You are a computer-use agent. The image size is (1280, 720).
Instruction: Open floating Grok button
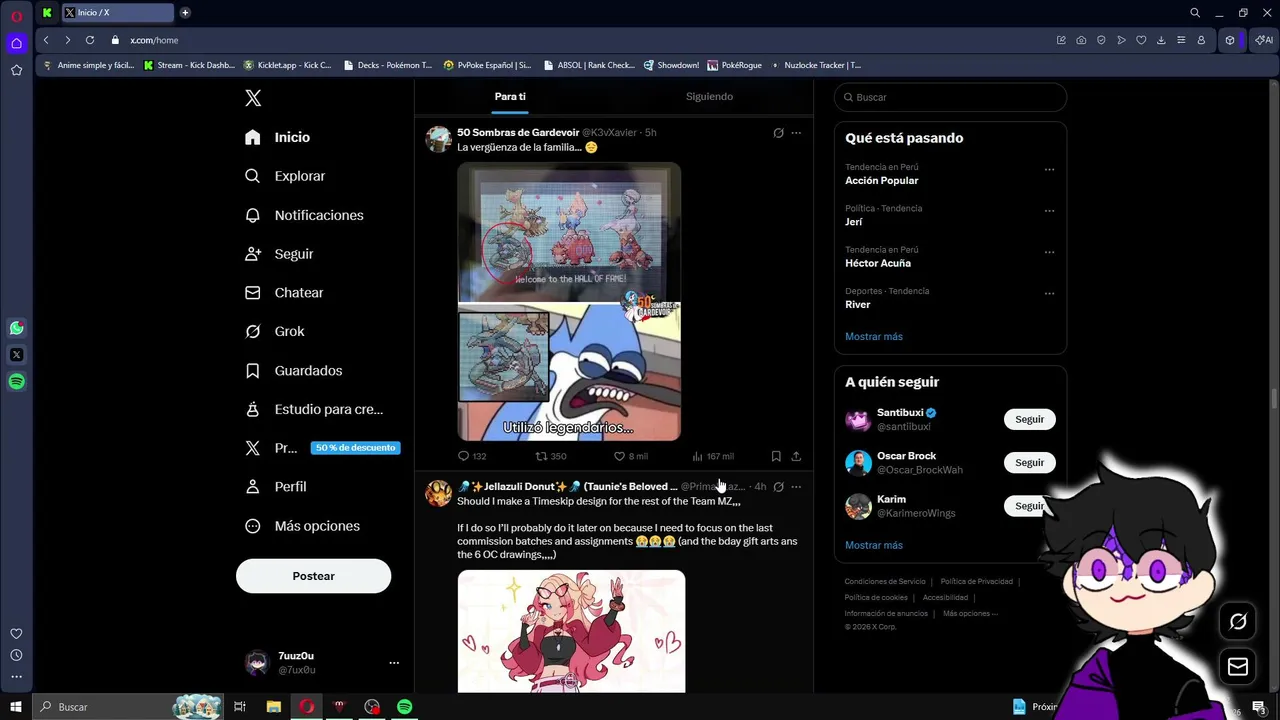point(1238,622)
